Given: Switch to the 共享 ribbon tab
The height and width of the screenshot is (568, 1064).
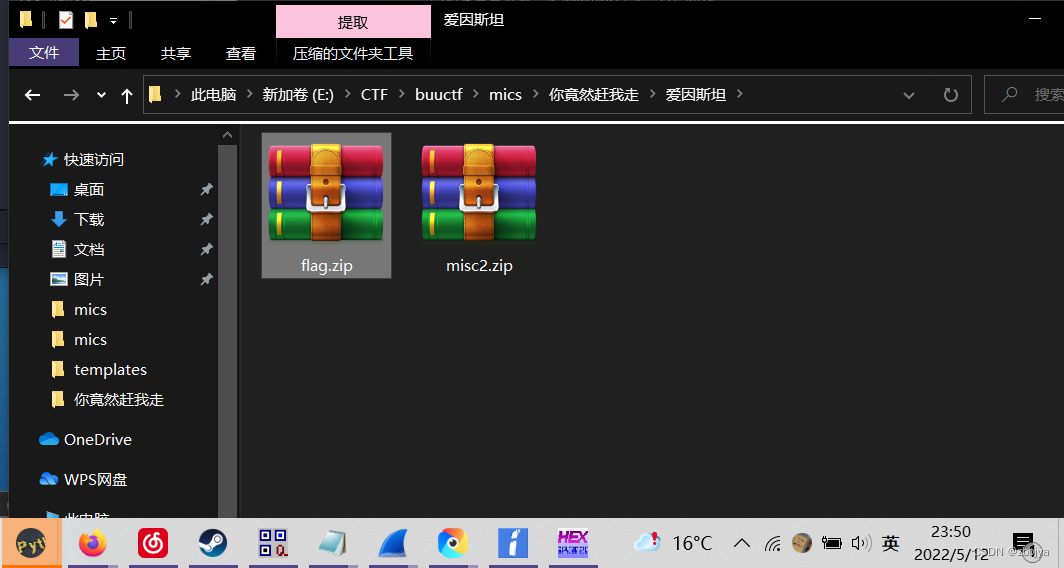Looking at the screenshot, I should click(176, 53).
